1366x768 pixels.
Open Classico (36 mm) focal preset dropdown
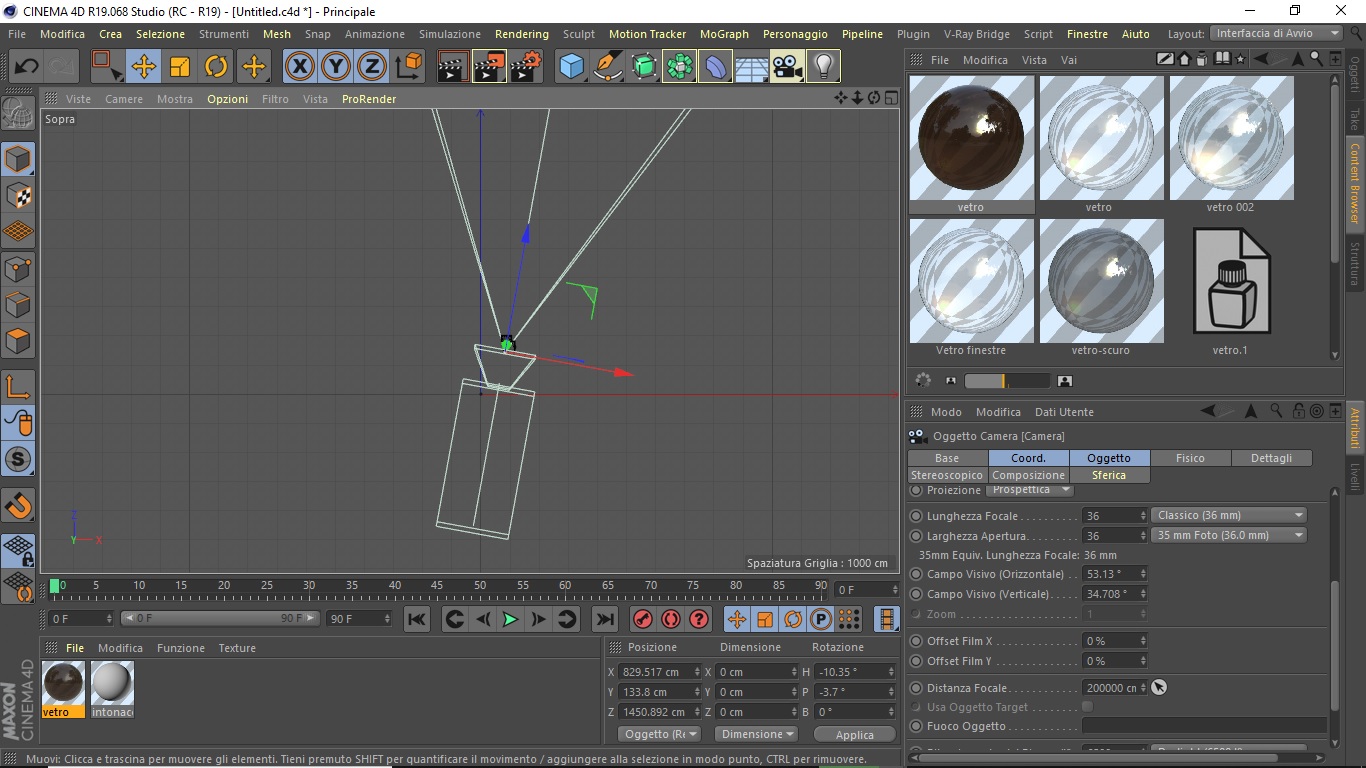click(x=1229, y=515)
